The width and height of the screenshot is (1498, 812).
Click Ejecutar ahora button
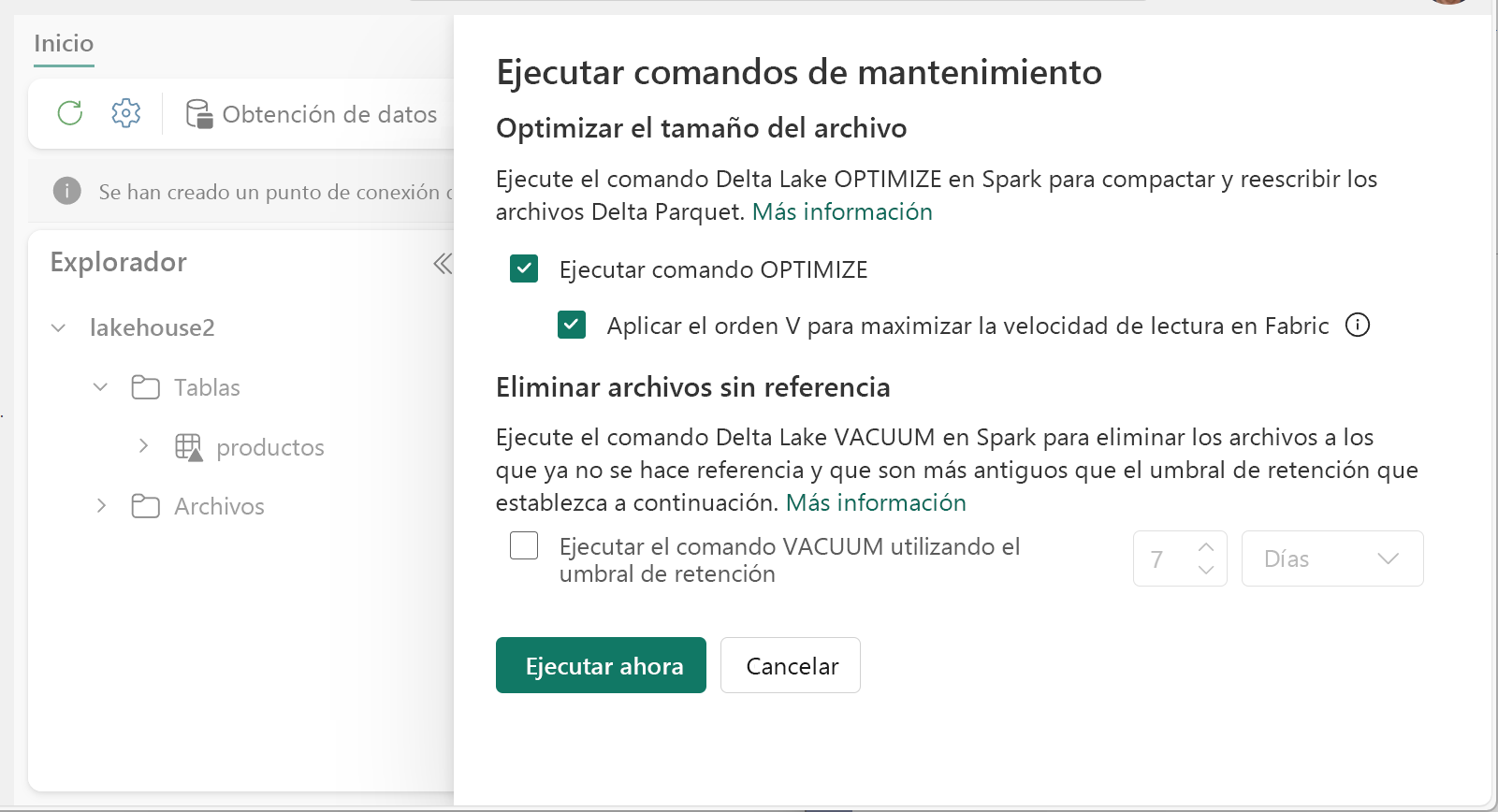(601, 665)
